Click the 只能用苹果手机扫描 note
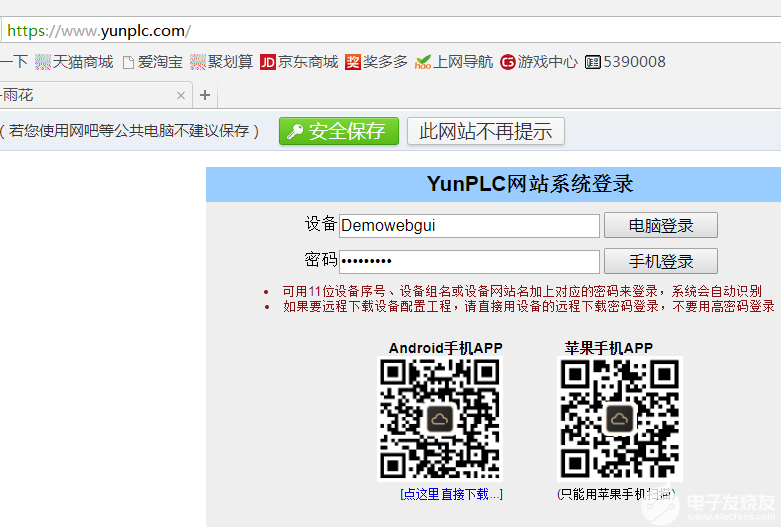 pyautogui.click(x=617, y=494)
